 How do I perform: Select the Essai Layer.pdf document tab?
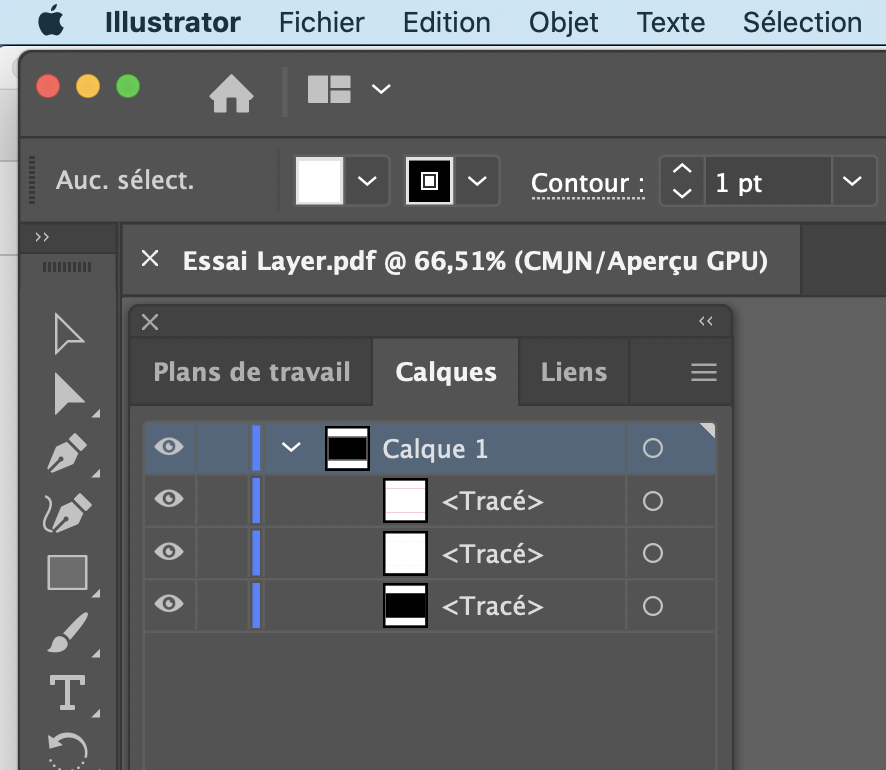[x=475, y=261]
